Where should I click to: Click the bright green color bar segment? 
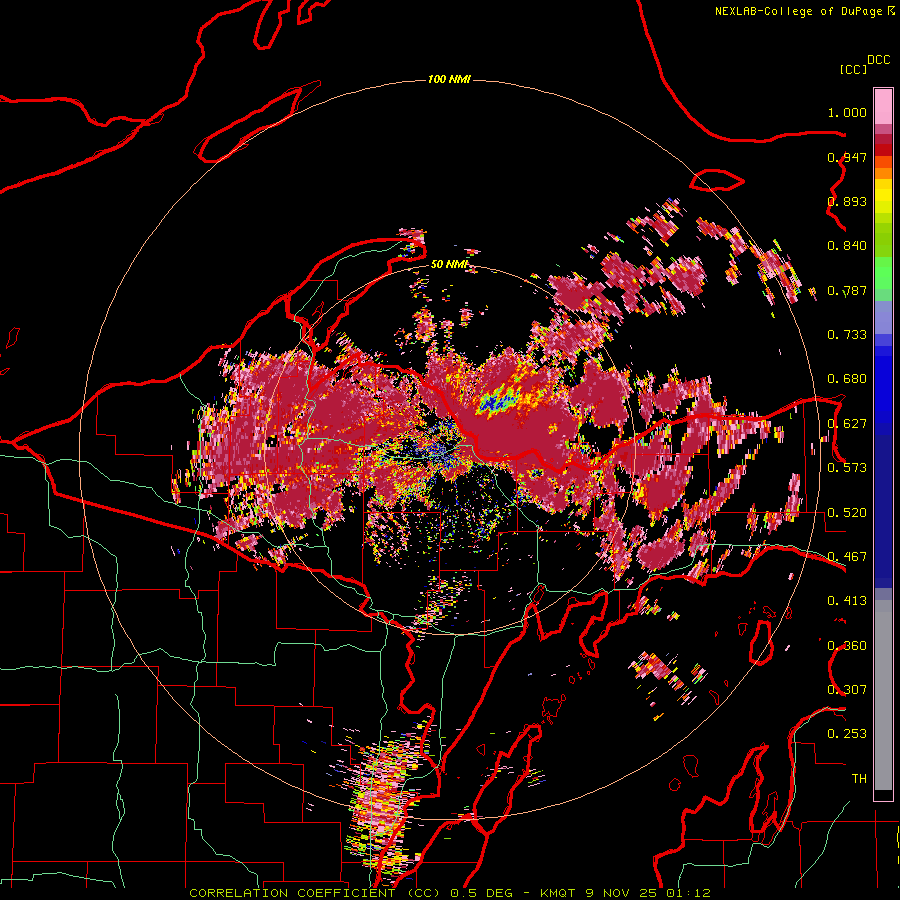pos(883,274)
